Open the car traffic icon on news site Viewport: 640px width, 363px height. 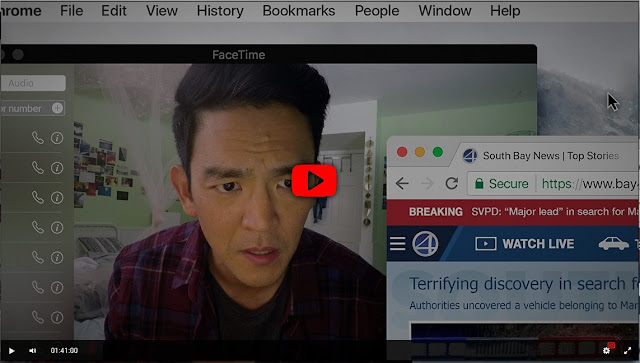pos(613,244)
